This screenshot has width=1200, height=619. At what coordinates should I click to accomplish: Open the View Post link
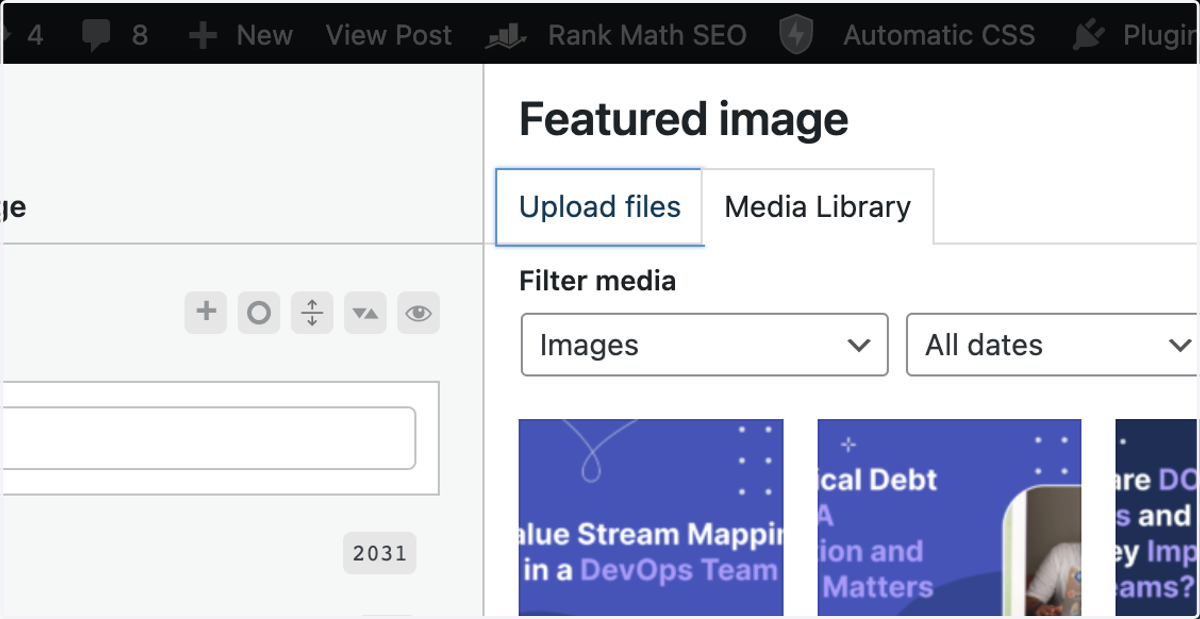(x=388, y=36)
